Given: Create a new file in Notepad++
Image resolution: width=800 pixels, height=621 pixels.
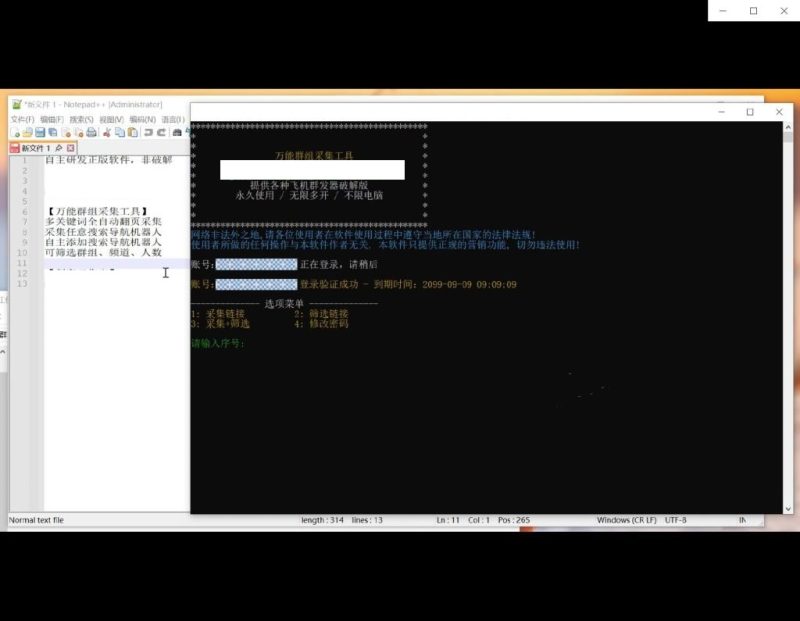Looking at the screenshot, I should tap(15, 132).
